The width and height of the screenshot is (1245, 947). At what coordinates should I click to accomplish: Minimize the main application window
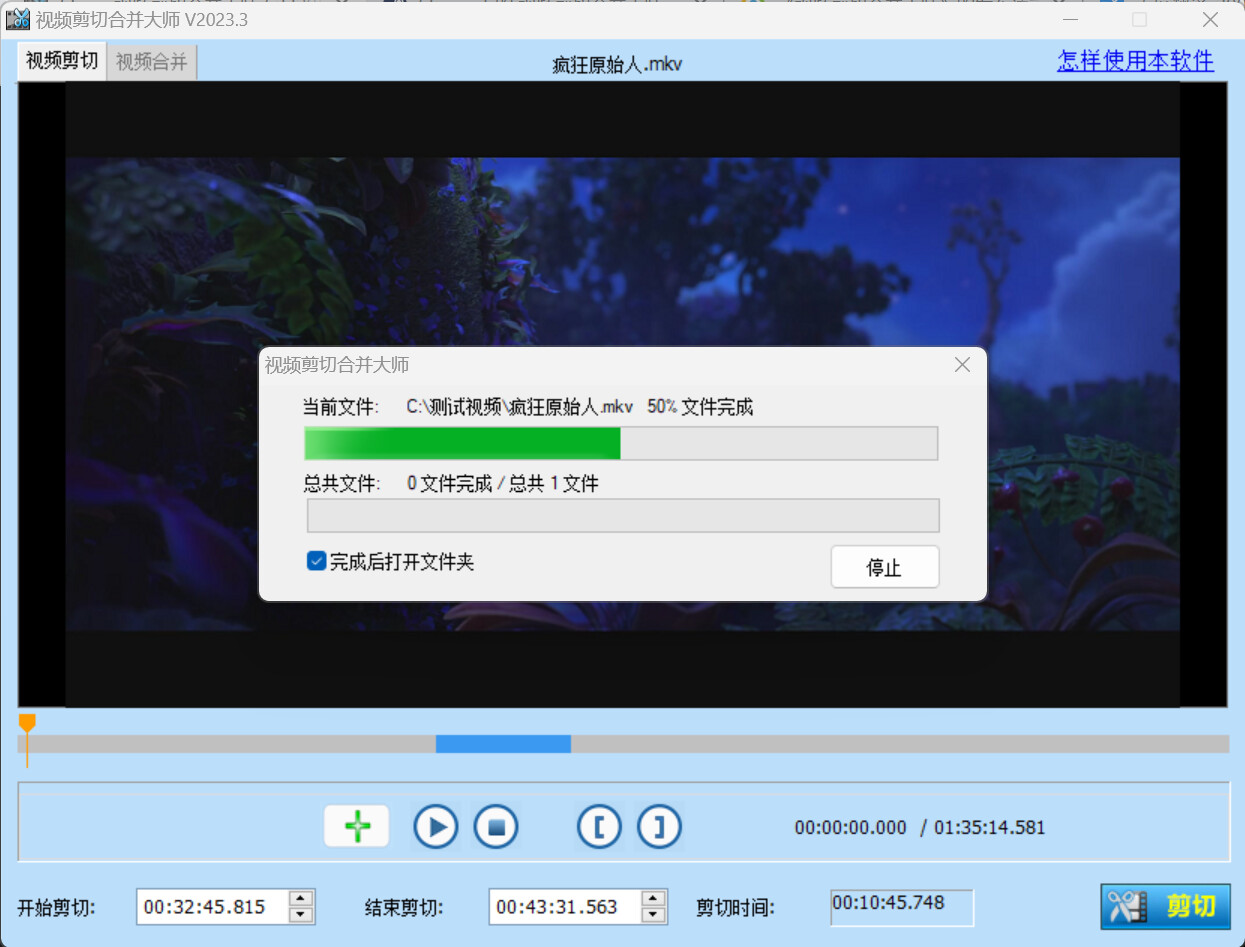pos(1069,19)
